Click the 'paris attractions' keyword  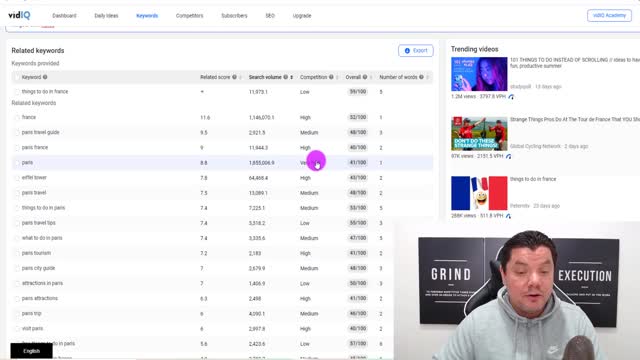coord(40,298)
